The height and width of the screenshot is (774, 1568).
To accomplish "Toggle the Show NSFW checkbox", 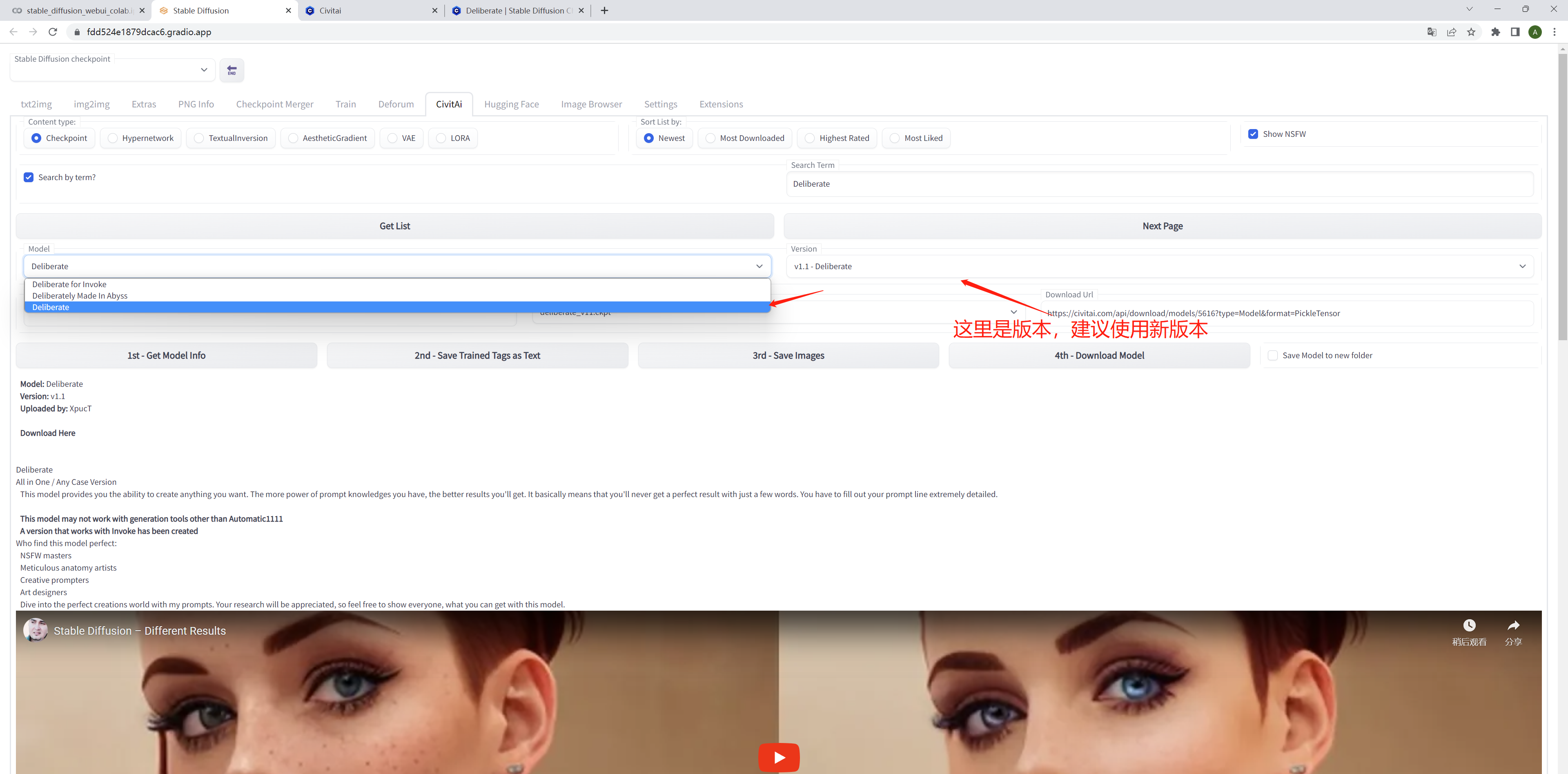I will 1253,134.
